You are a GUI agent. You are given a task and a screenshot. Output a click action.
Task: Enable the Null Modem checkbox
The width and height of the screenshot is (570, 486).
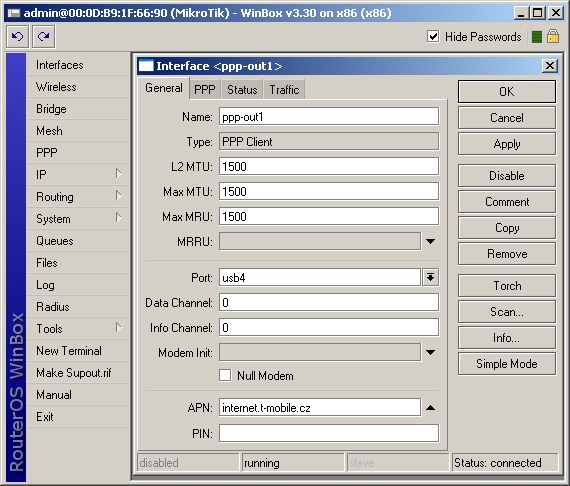coord(225,375)
